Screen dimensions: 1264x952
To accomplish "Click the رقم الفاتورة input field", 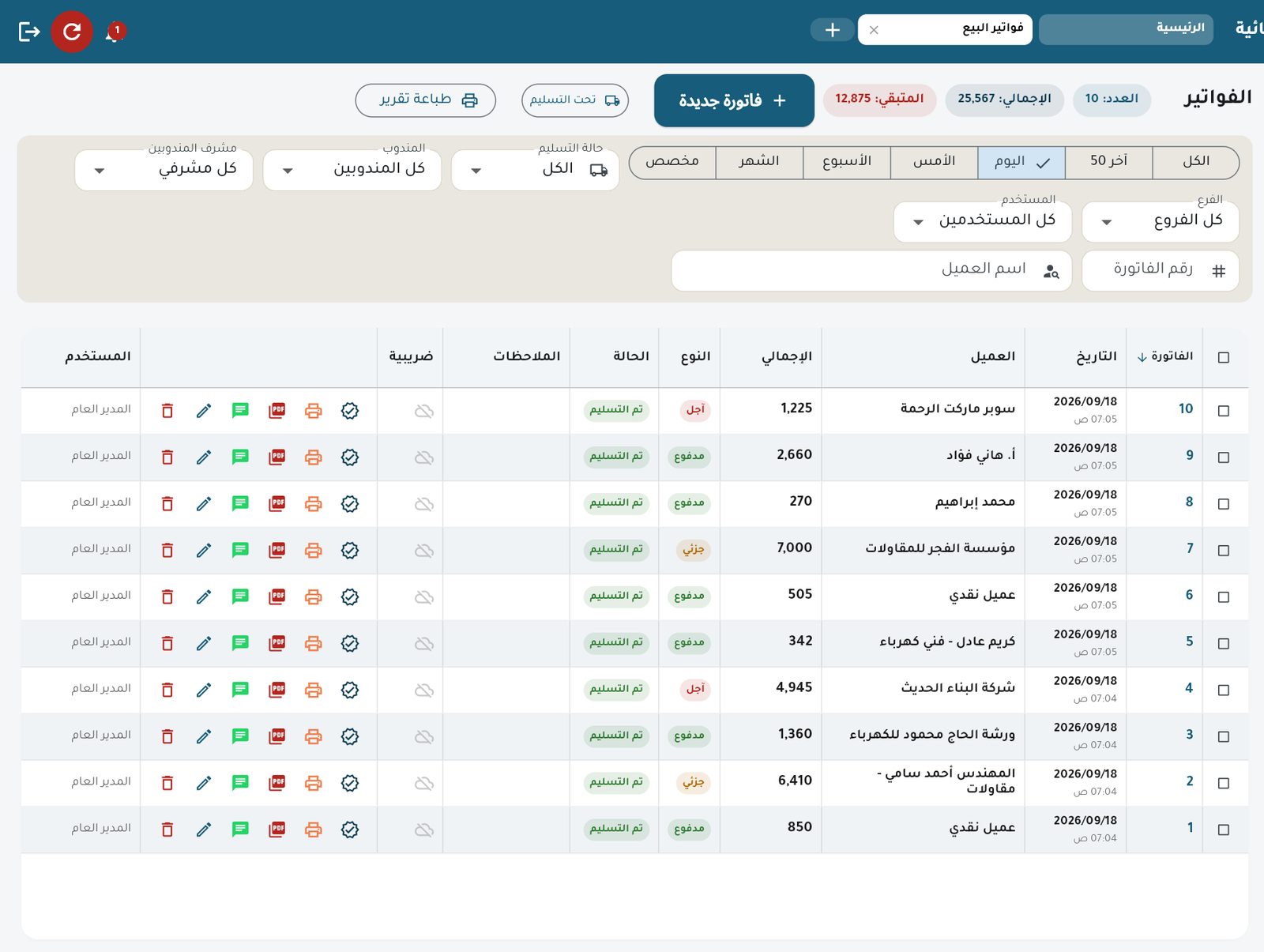I will [1160, 271].
